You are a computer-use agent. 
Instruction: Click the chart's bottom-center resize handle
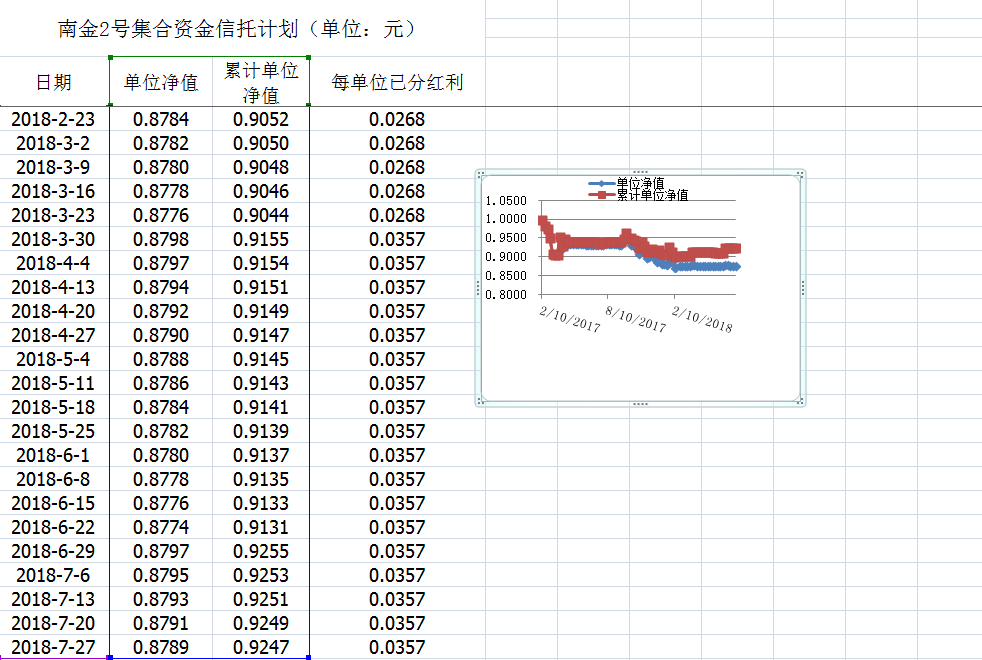tap(641, 404)
